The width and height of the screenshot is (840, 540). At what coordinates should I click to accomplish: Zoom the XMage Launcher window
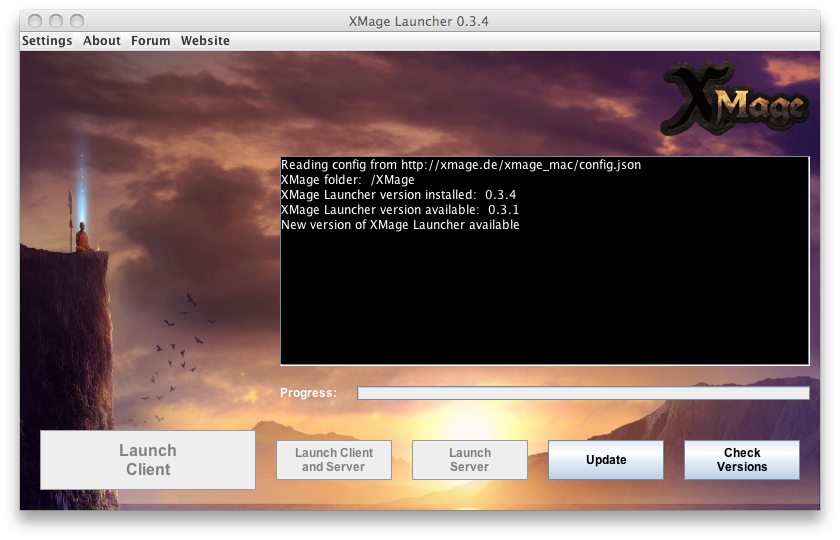77,21
